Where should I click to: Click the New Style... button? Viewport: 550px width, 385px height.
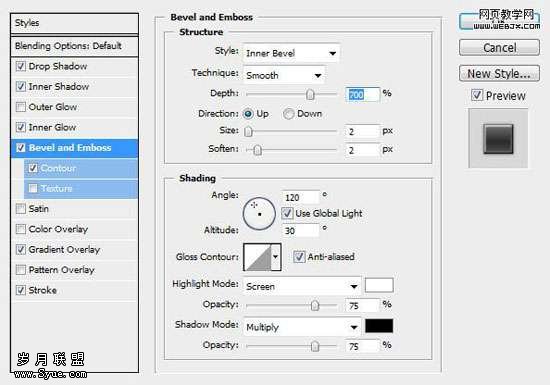499,74
